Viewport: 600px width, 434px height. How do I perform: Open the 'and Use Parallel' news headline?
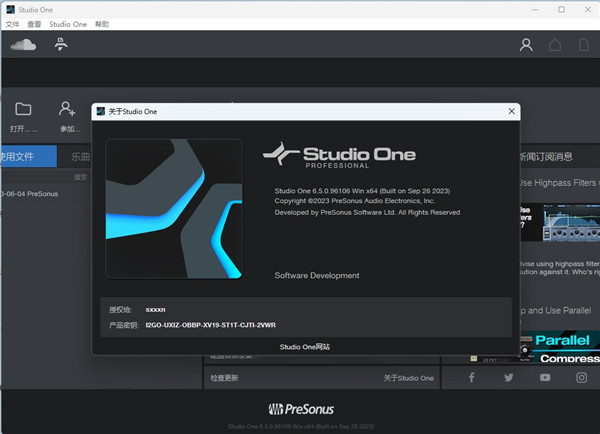tap(555, 310)
